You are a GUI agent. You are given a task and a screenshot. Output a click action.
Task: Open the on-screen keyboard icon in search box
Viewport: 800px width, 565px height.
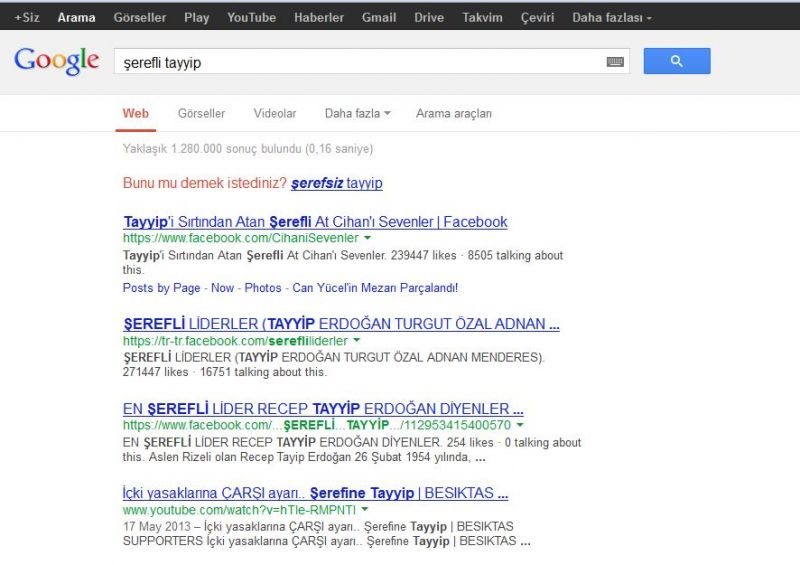[615, 62]
